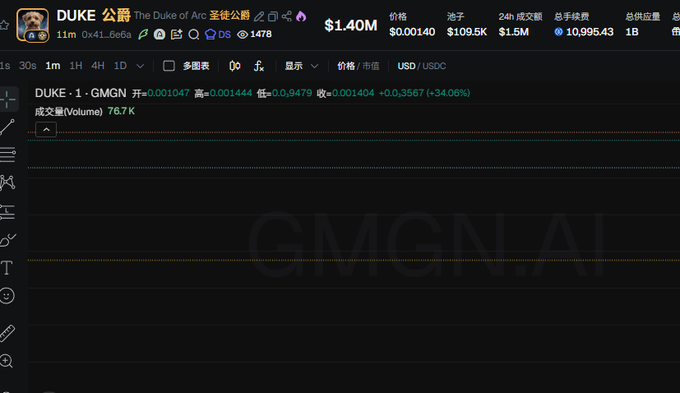Image resolution: width=680 pixels, height=393 pixels.
Task: Click the 24h volume value $1.5M
Action: coord(513,32)
